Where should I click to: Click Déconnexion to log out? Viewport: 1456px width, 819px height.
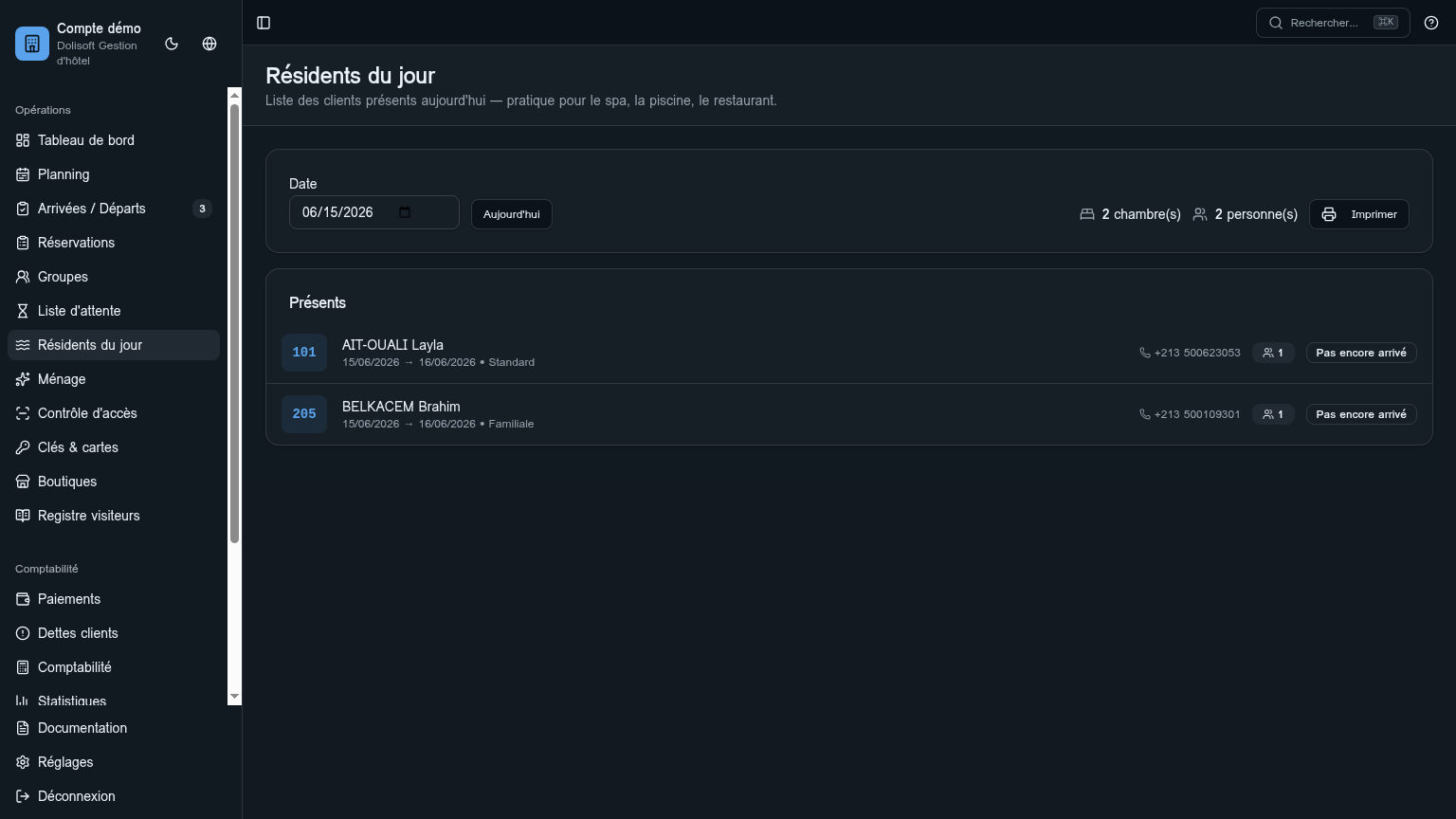coord(114,796)
